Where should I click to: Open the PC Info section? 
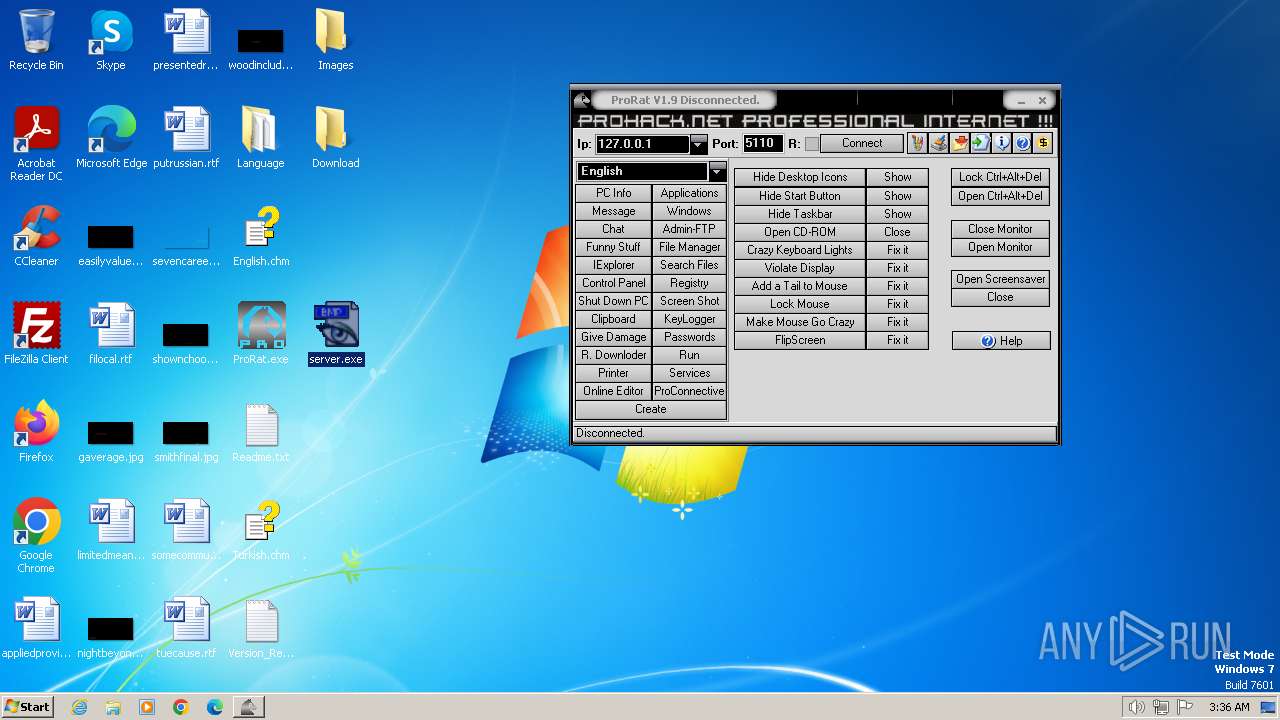[613, 193]
